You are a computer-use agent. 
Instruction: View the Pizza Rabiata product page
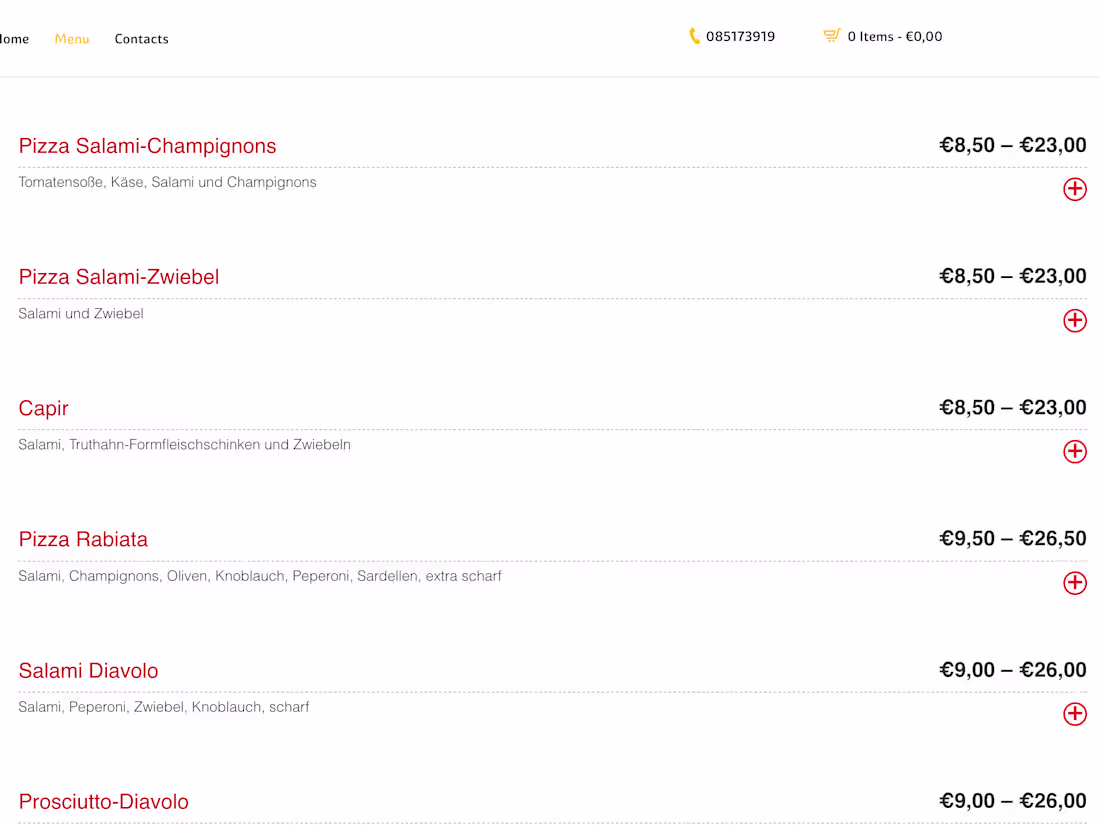[83, 540]
